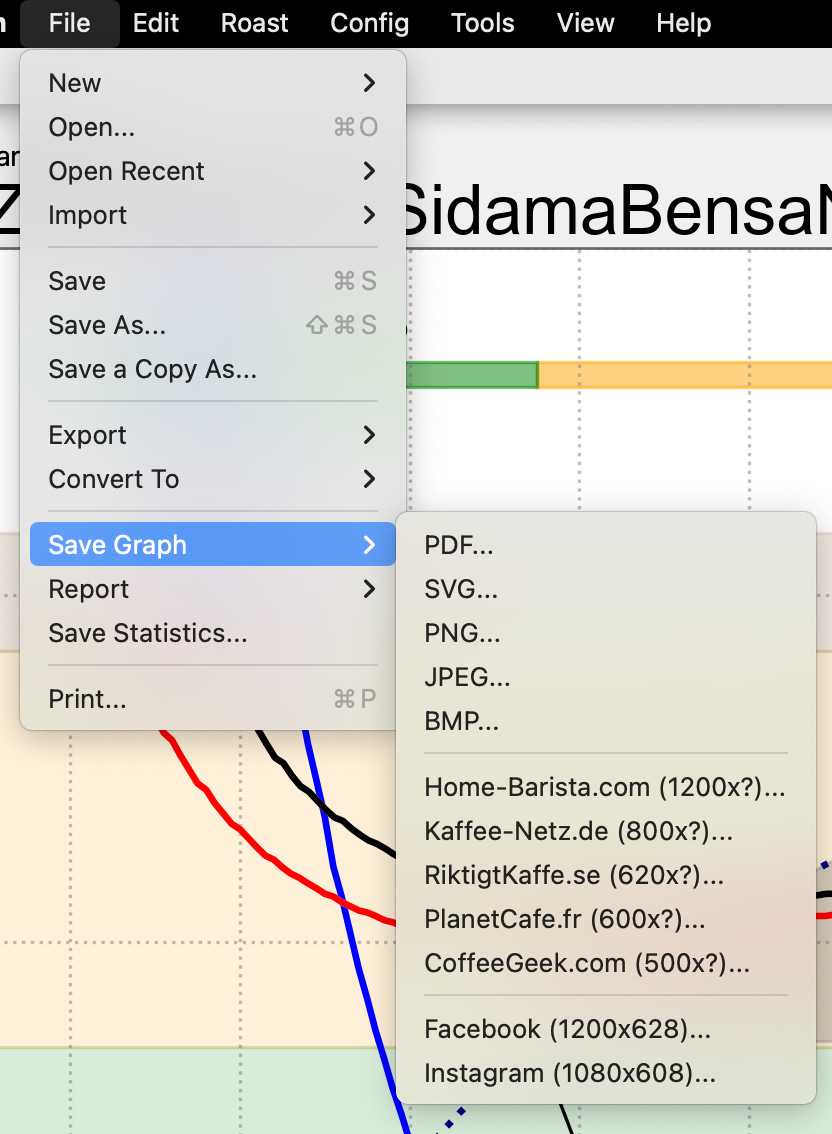Save the graph as PDF
Viewport: 832px width, 1134px height.
(x=459, y=545)
